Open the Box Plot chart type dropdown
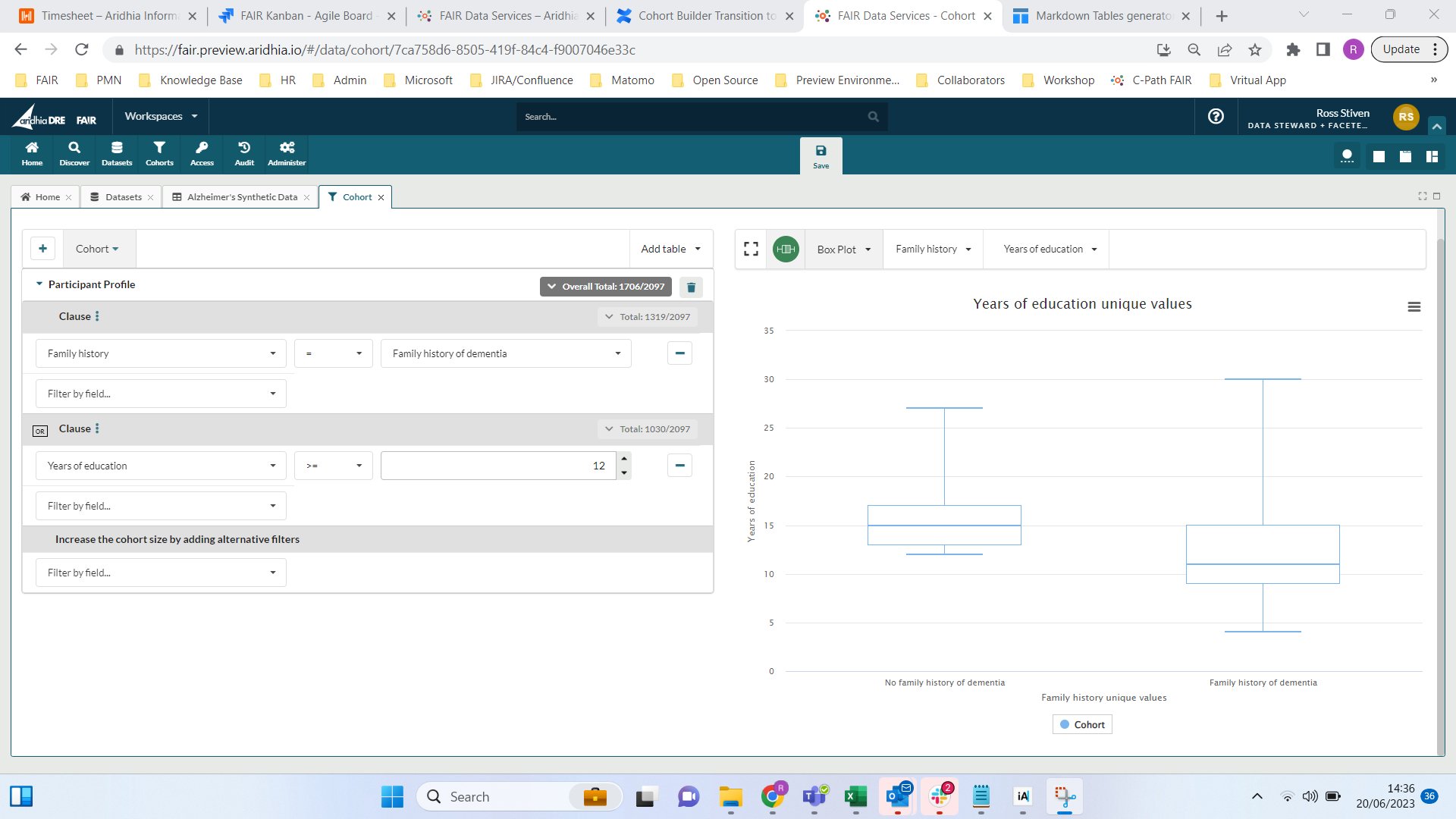1456x819 pixels. point(844,249)
